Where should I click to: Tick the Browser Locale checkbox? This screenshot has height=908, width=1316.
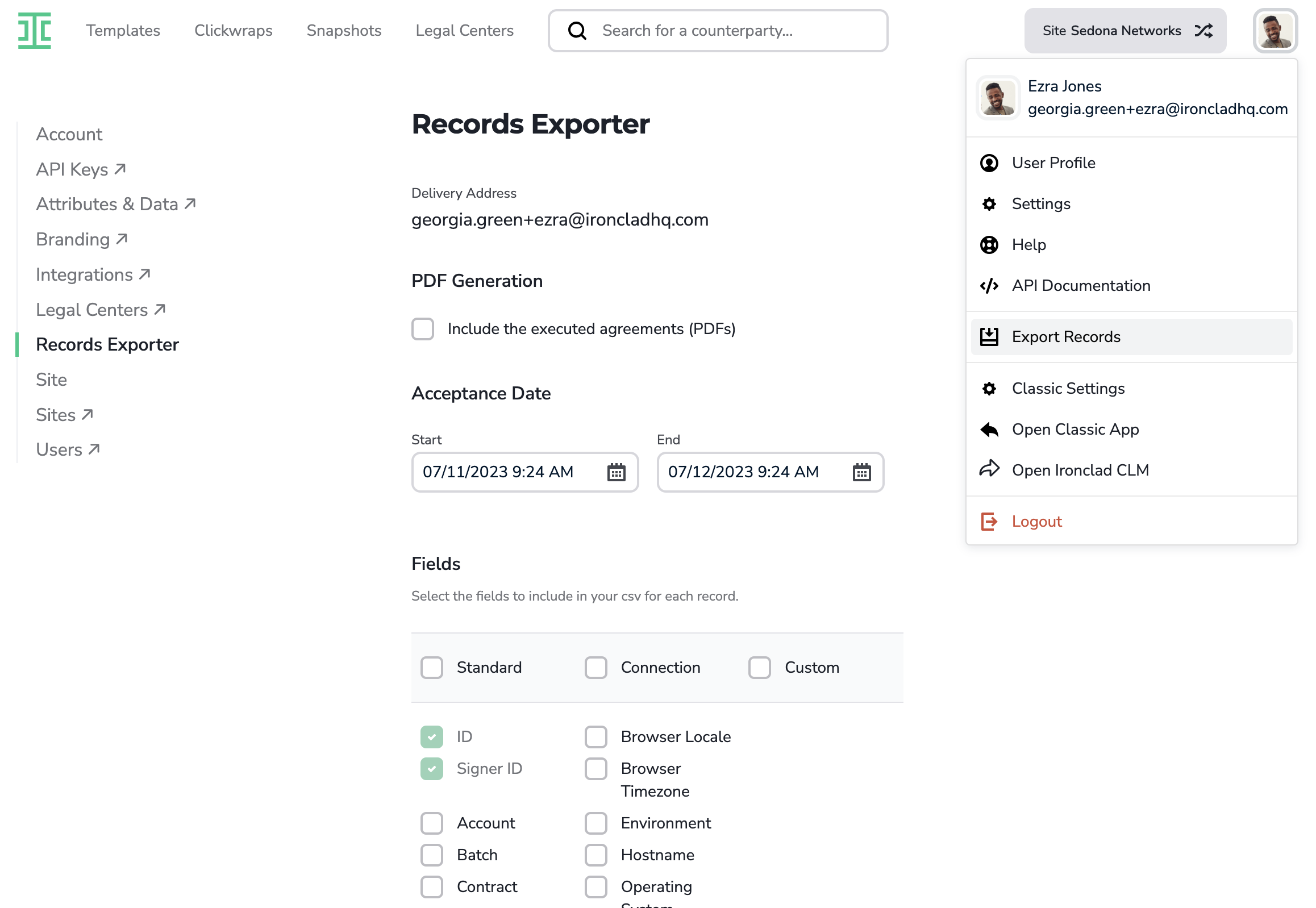tap(595, 737)
